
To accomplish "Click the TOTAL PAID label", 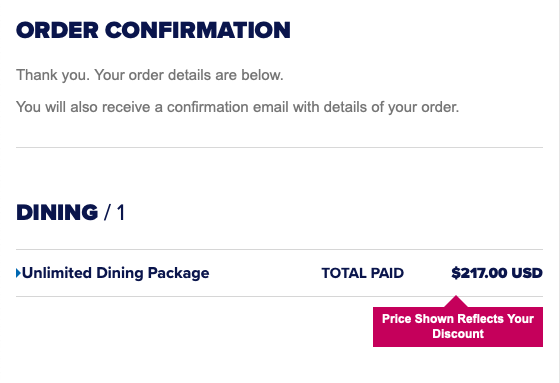I will [362, 273].
